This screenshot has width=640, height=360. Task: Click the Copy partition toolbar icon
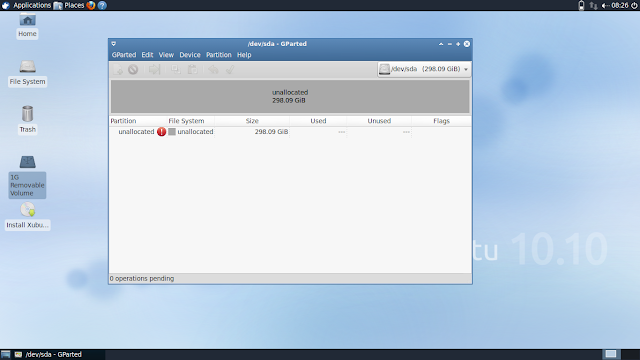point(176,69)
